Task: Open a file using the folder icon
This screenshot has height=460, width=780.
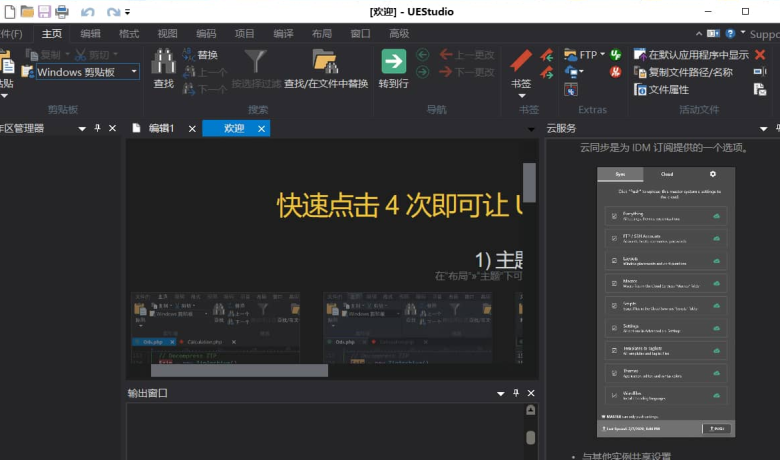Action: (27, 11)
